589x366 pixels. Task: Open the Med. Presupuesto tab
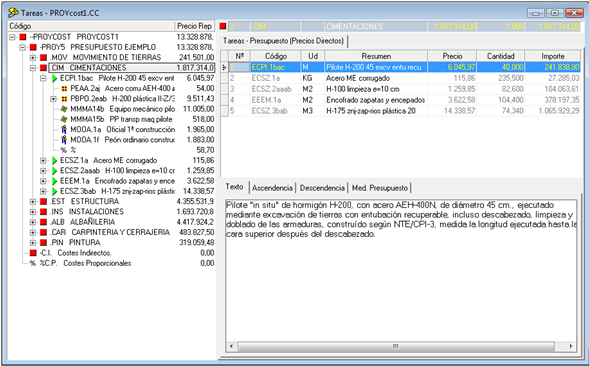[380, 188]
